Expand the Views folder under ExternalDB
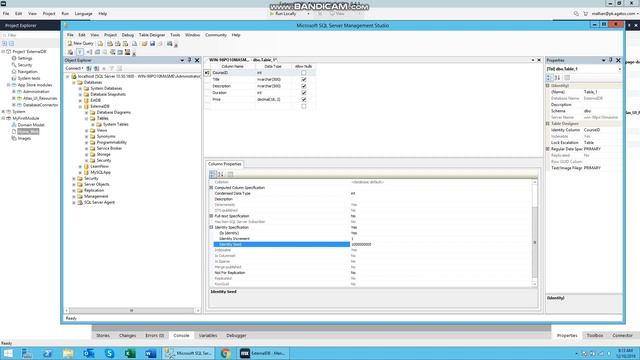Screen dimensions: 640x360 [87, 131]
